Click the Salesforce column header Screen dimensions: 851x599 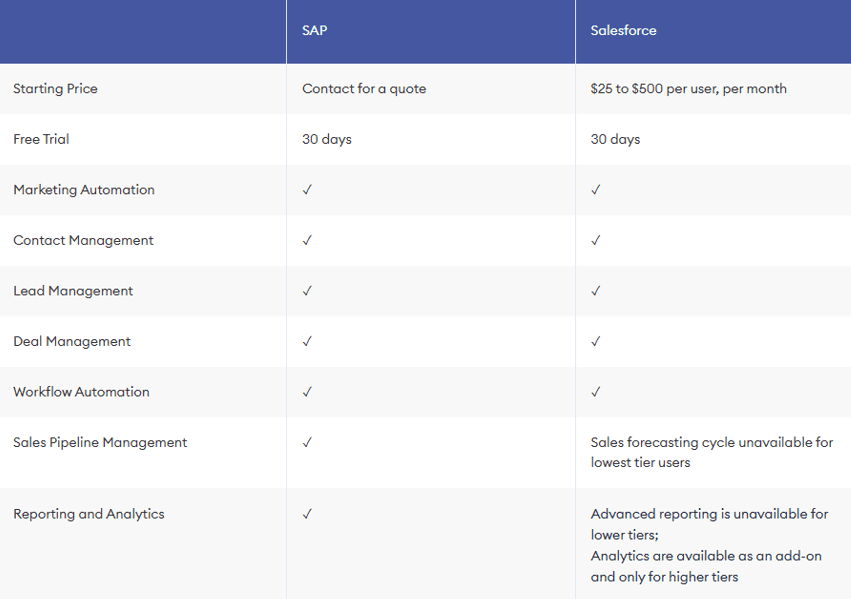click(x=623, y=30)
